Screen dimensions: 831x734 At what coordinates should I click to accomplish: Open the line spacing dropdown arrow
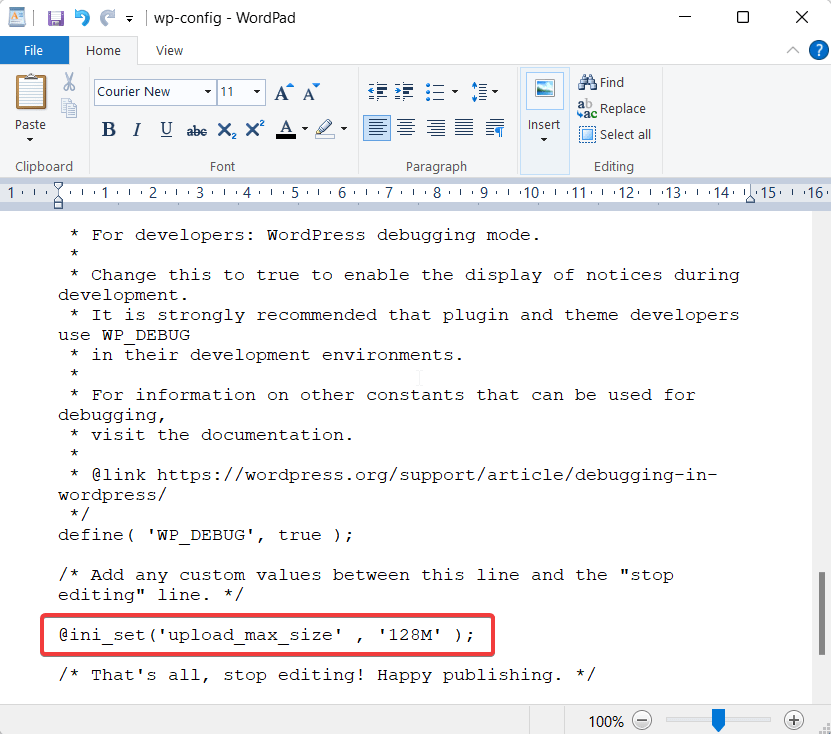point(495,92)
